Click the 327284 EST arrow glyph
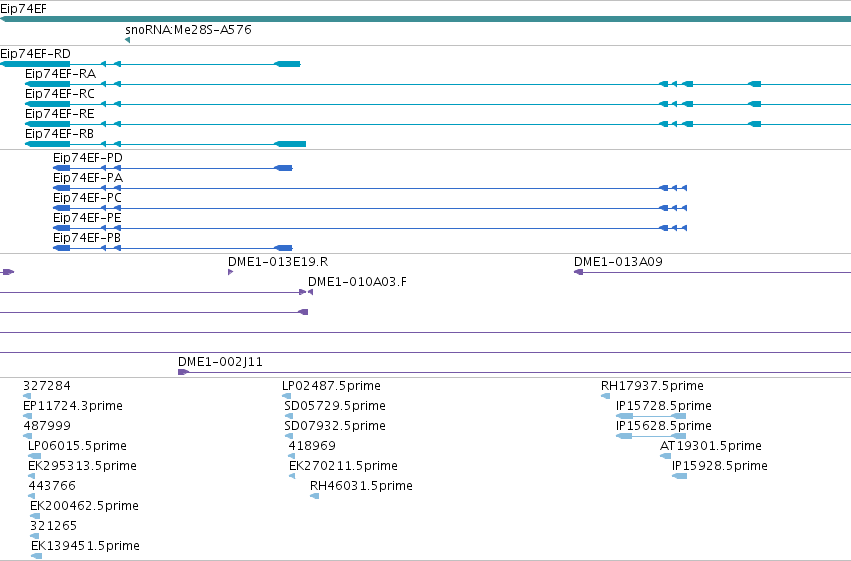Screen dimensions: 851x561 27,396
